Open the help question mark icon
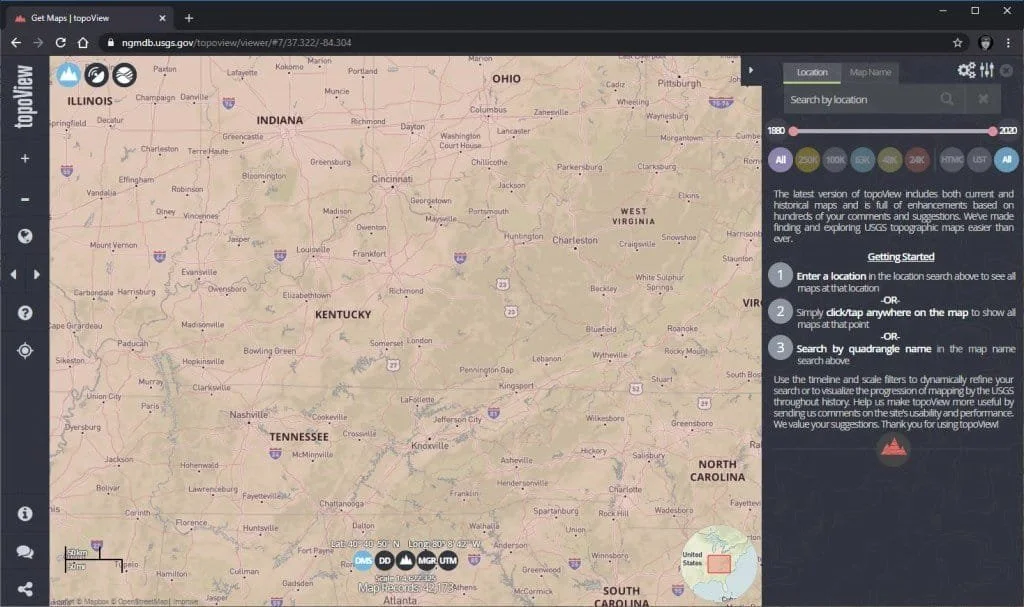Image resolution: width=1024 pixels, height=607 pixels. pyautogui.click(x=25, y=313)
